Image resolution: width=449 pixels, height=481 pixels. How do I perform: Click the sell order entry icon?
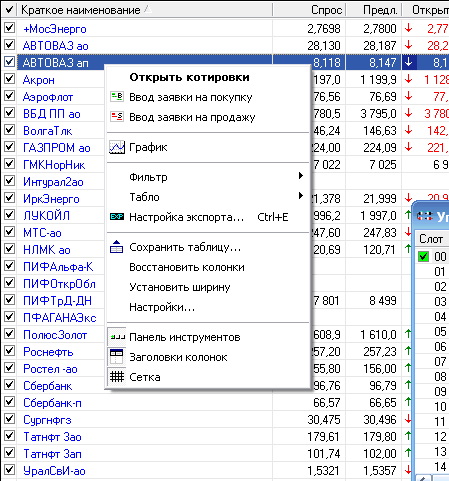coord(117,117)
